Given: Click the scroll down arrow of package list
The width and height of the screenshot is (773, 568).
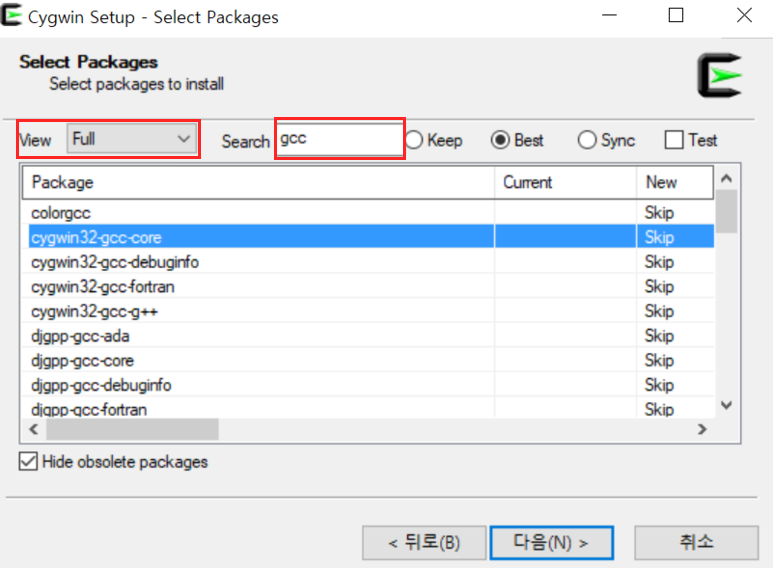Looking at the screenshot, I should tap(727, 405).
